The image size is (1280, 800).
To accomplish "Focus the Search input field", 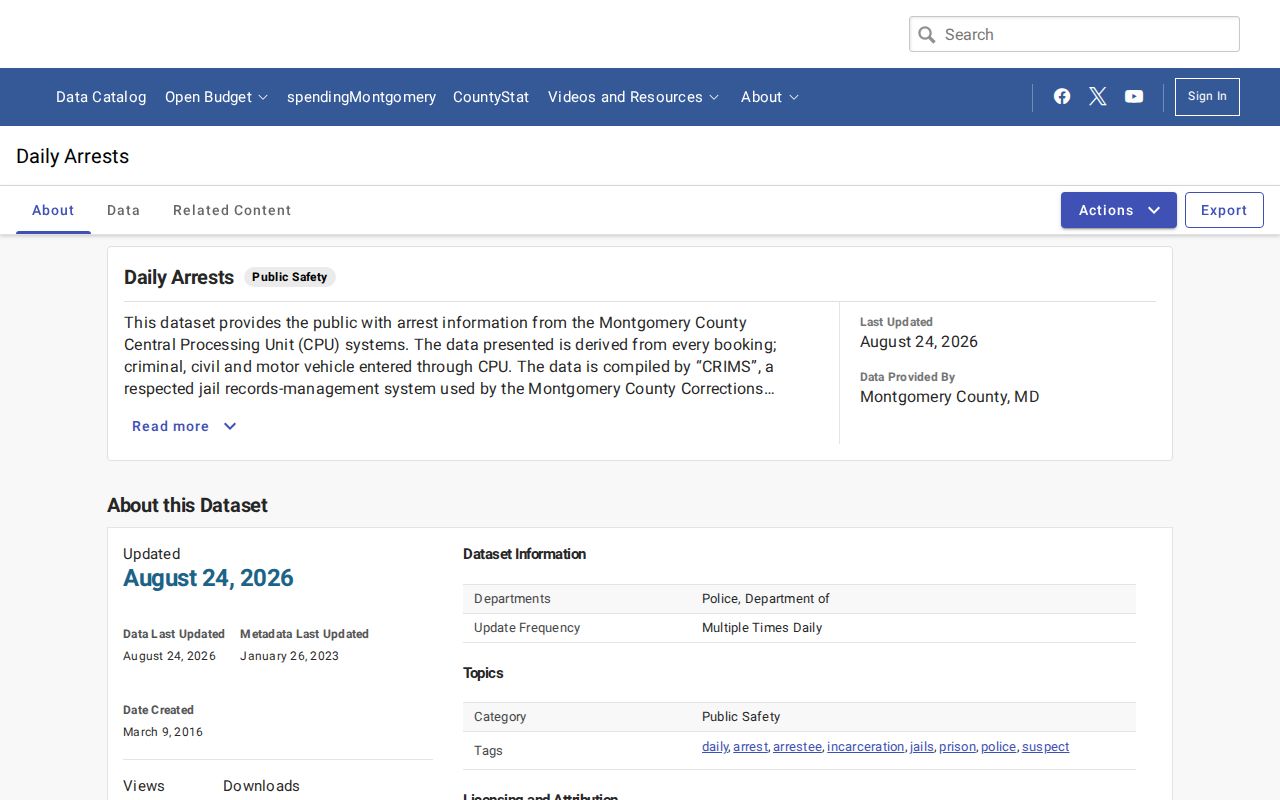I will 1074,34.
